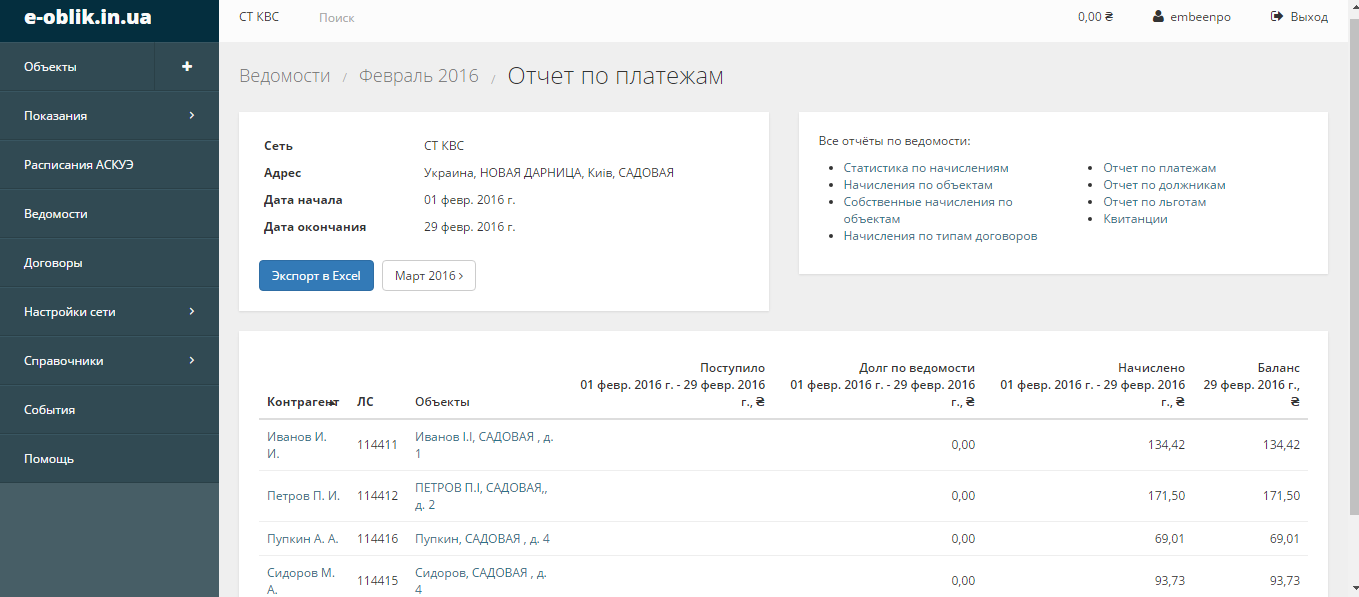Image resolution: width=1359 pixels, height=597 pixels.
Task: Go to next month Март 2016
Action: [428, 276]
